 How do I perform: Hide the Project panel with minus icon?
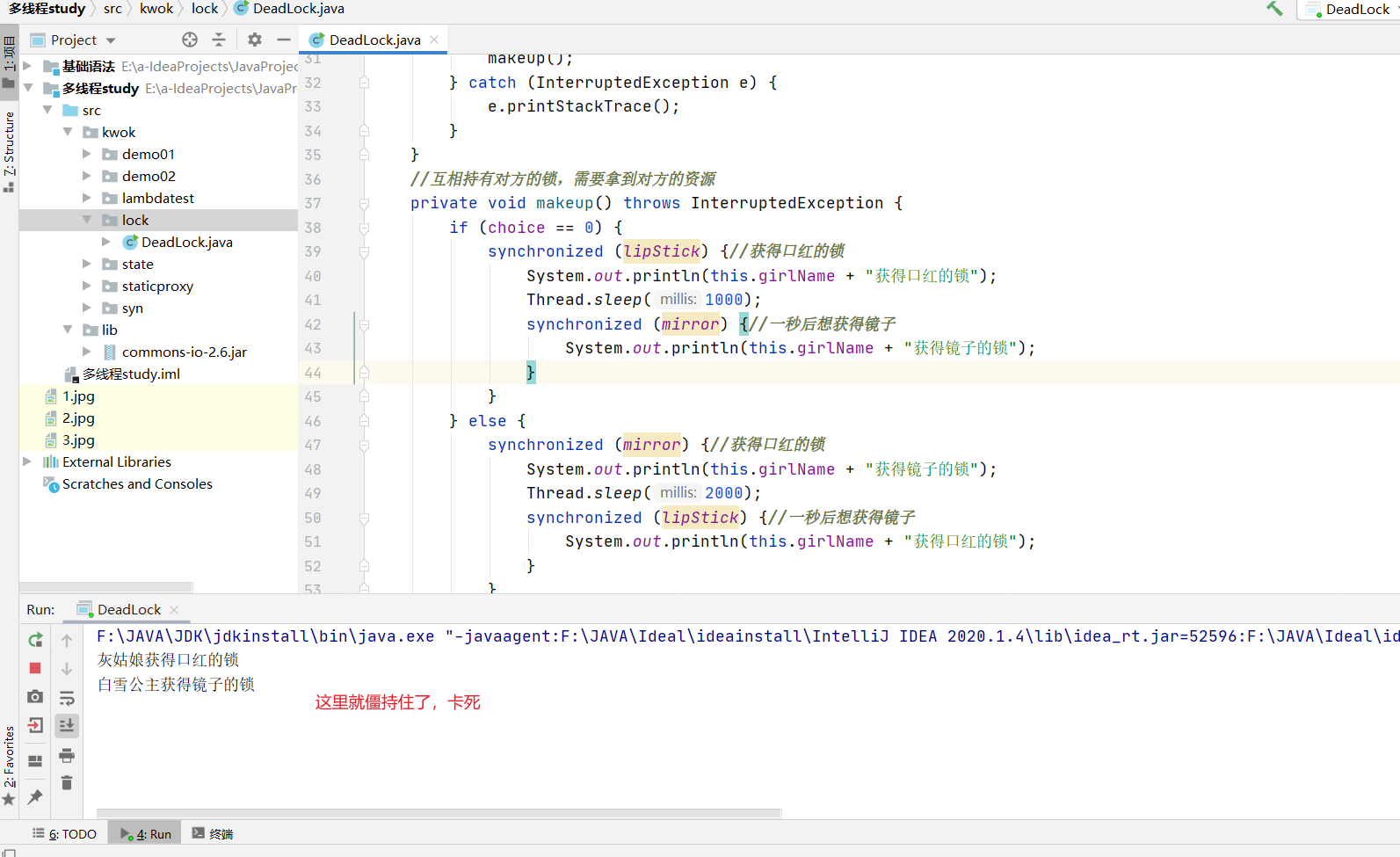[x=283, y=40]
